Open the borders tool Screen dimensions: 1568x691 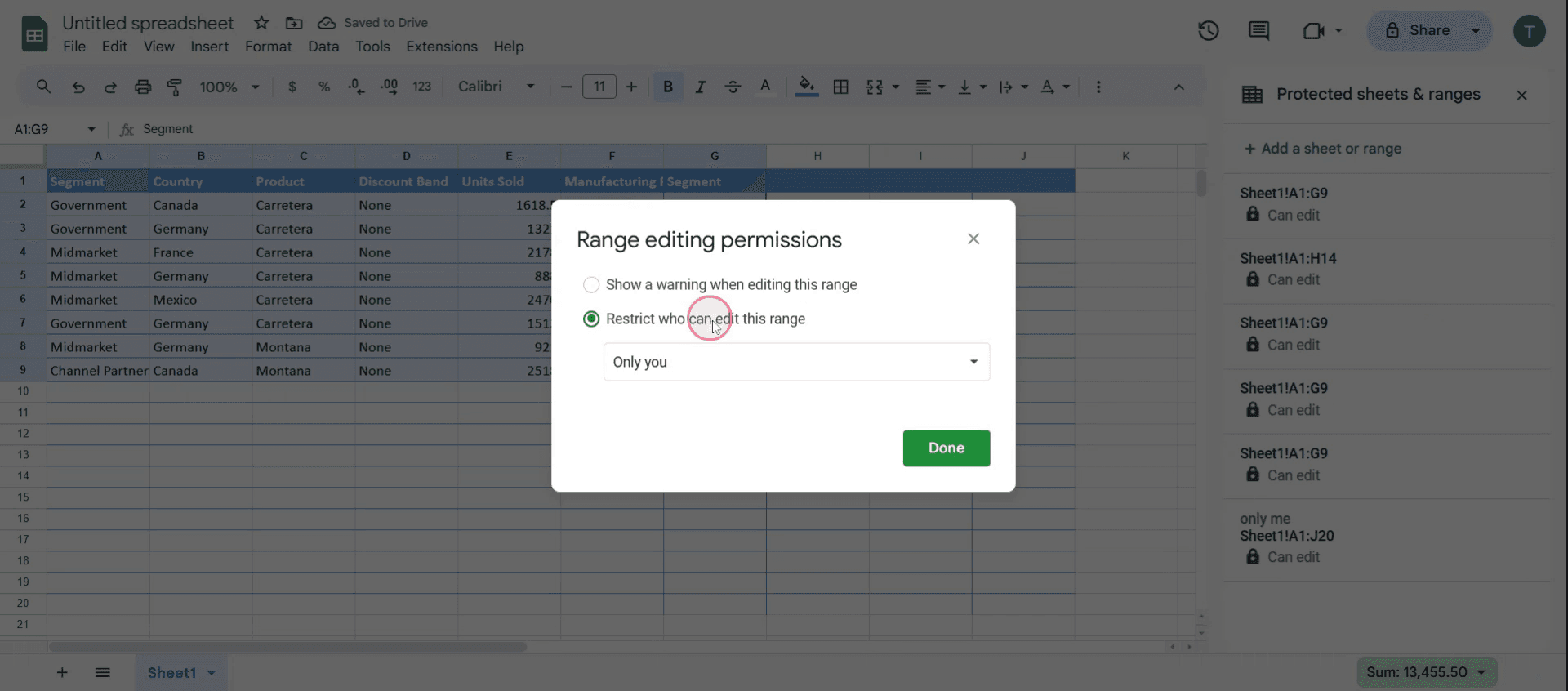(840, 87)
